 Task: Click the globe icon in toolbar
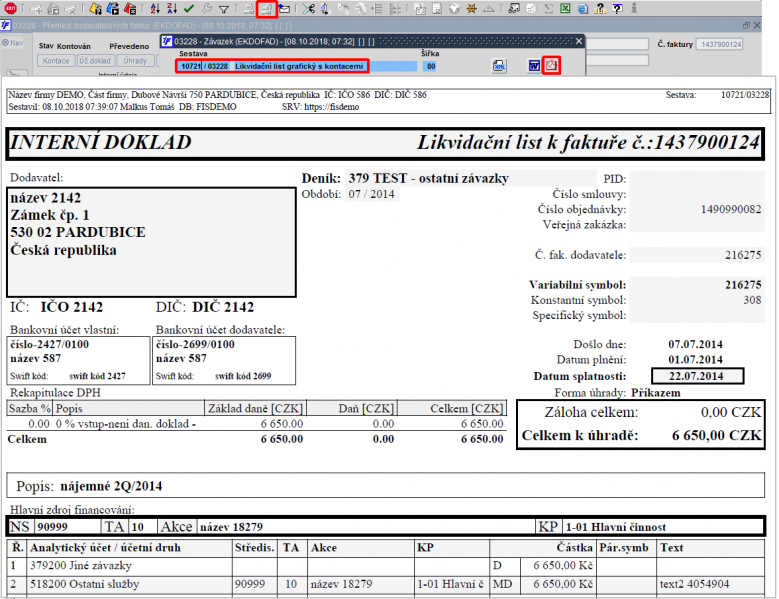[x=454, y=8]
